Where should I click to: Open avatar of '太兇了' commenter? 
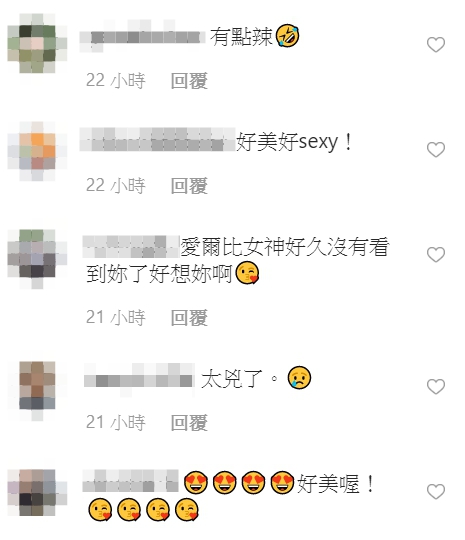(37, 391)
